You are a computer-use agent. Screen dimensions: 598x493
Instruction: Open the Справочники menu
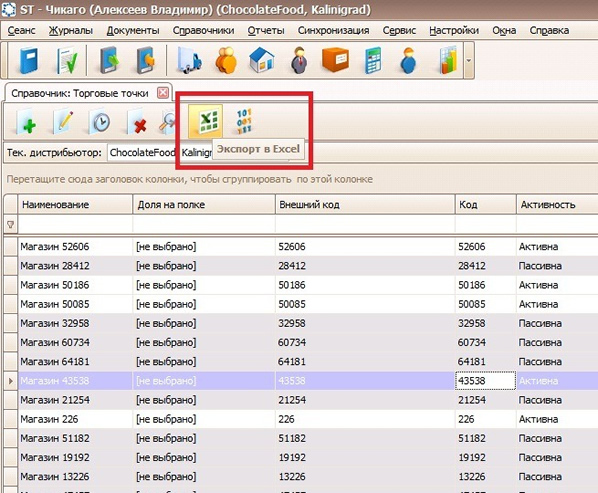coord(203,31)
